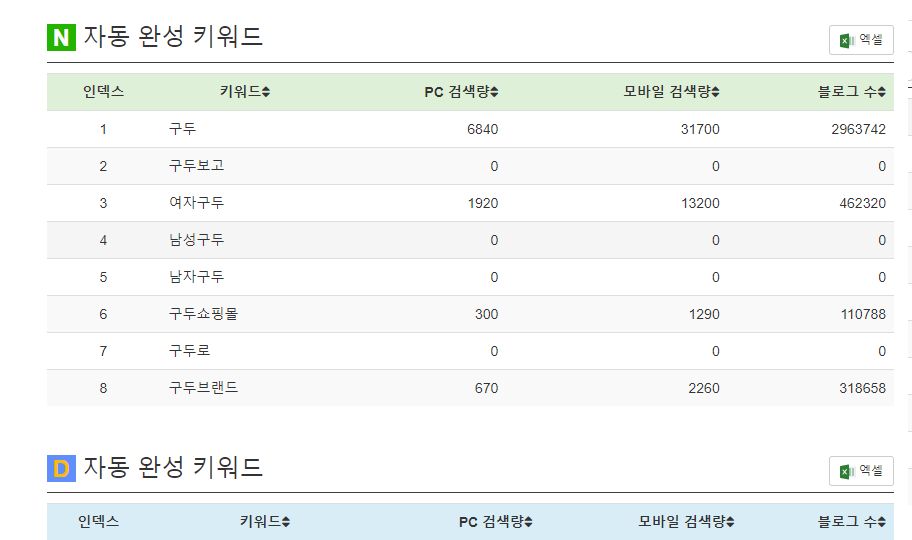The width and height of the screenshot is (912, 540).
Task: Click the N table 인덱스 header
Action: click(104, 91)
